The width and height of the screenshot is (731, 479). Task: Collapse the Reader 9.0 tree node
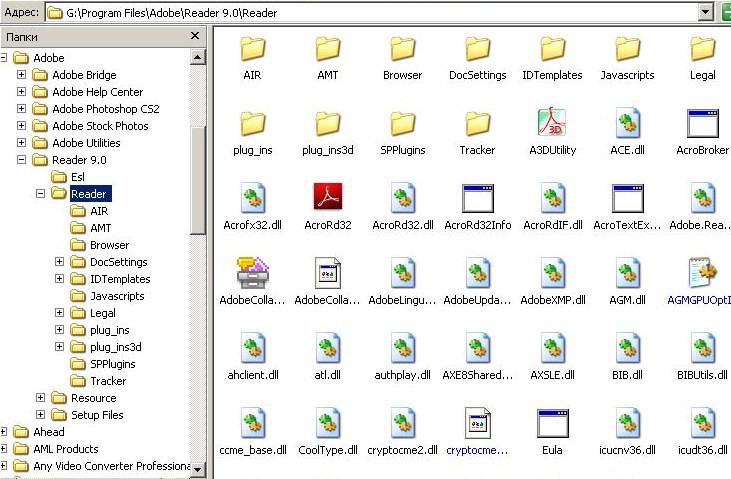point(21,160)
